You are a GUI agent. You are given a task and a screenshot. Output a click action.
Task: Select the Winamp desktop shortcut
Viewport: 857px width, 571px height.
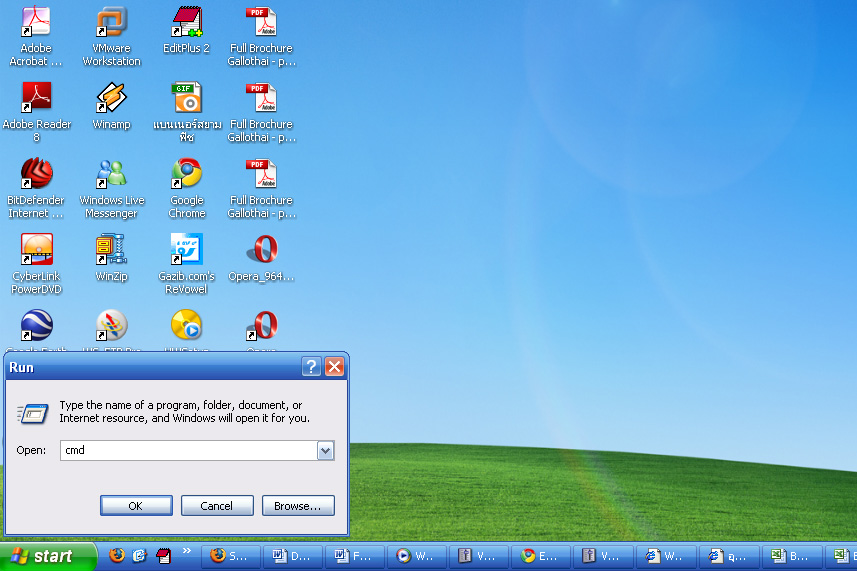111,106
